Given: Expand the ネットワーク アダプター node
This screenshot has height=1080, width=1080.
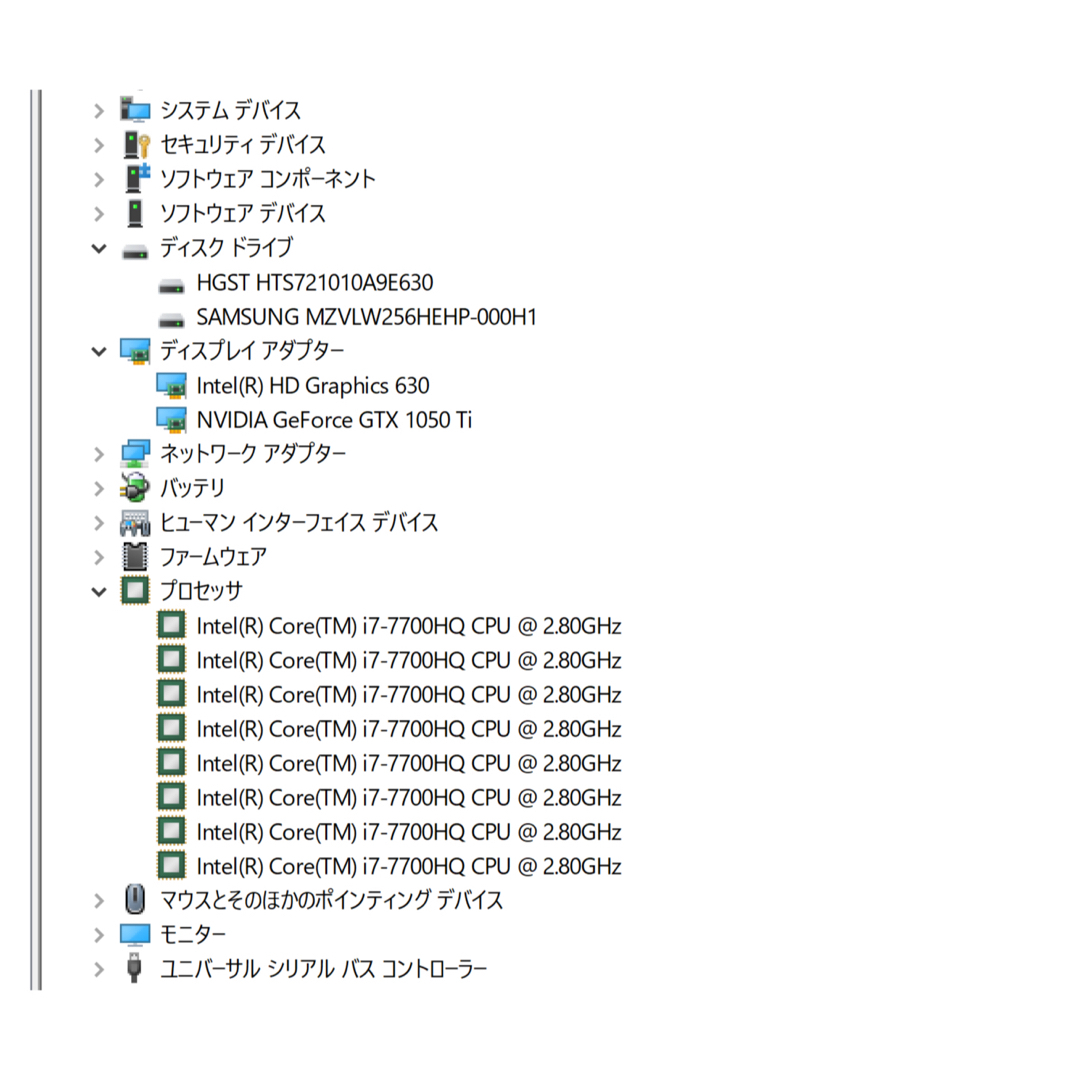Looking at the screenshot, I should click(99, 455).
